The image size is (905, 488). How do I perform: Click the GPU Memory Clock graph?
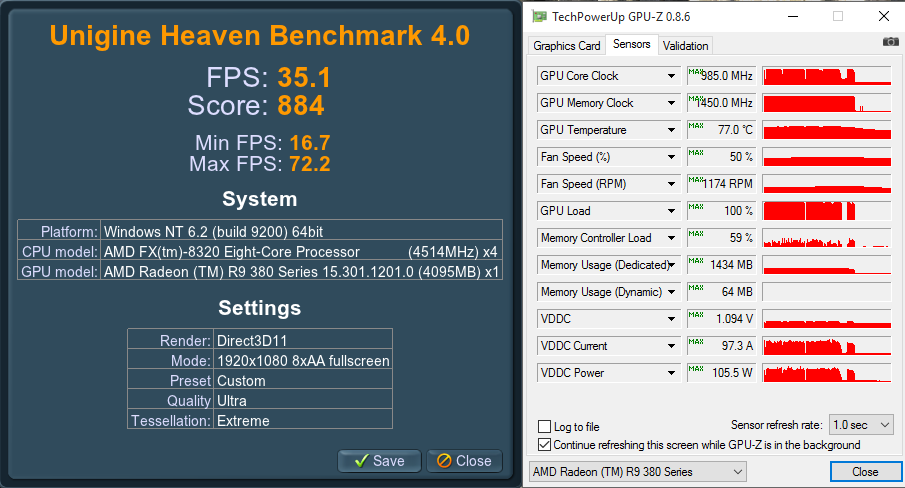pos(827,103)
